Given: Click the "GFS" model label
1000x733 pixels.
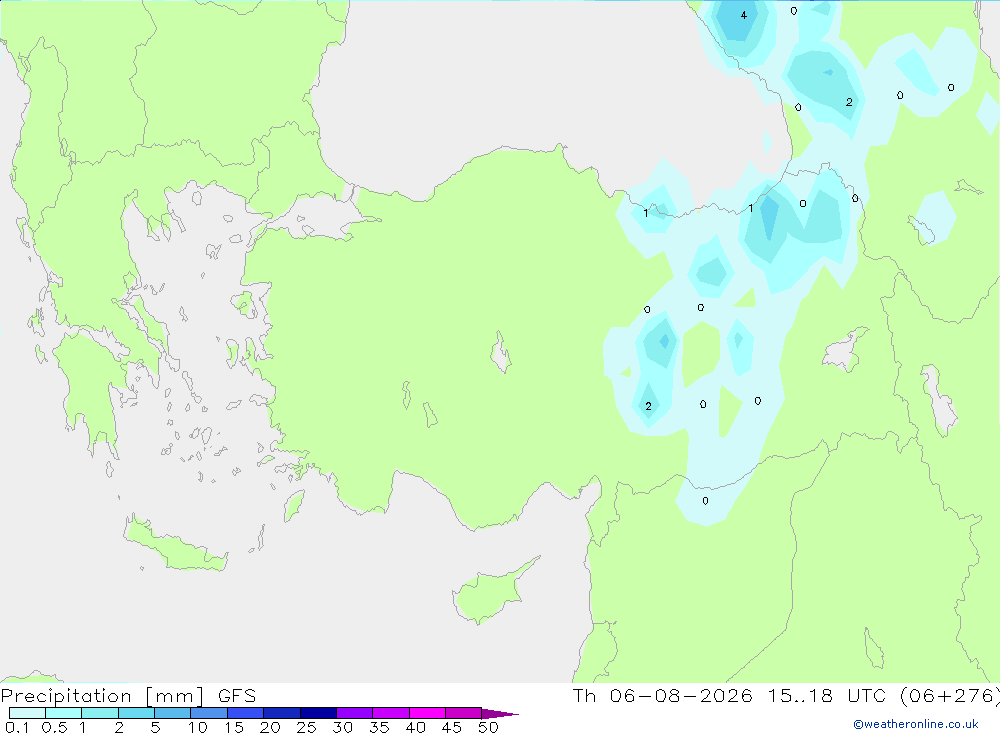Looking at the screenshot, I should coord(237,695).
